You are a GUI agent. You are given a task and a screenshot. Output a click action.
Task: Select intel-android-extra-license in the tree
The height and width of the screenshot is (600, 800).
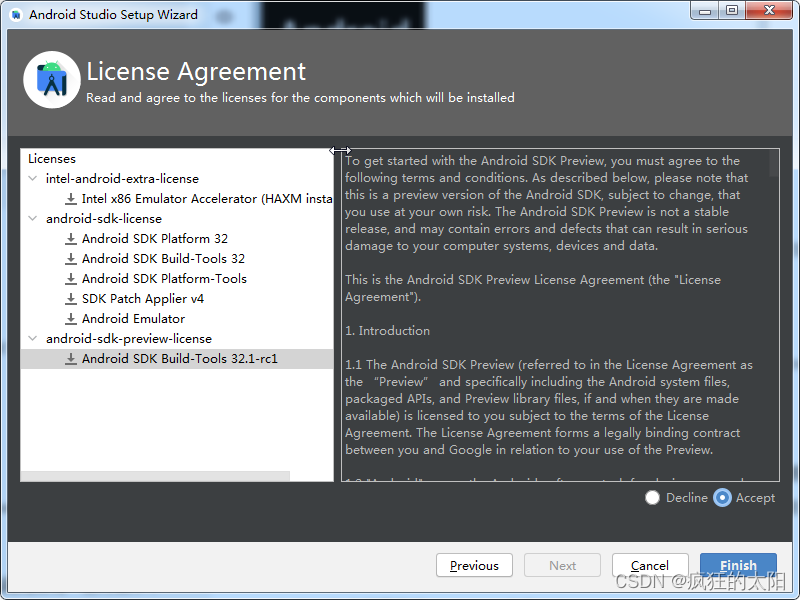pyautogui.click(x=122, y=179)
